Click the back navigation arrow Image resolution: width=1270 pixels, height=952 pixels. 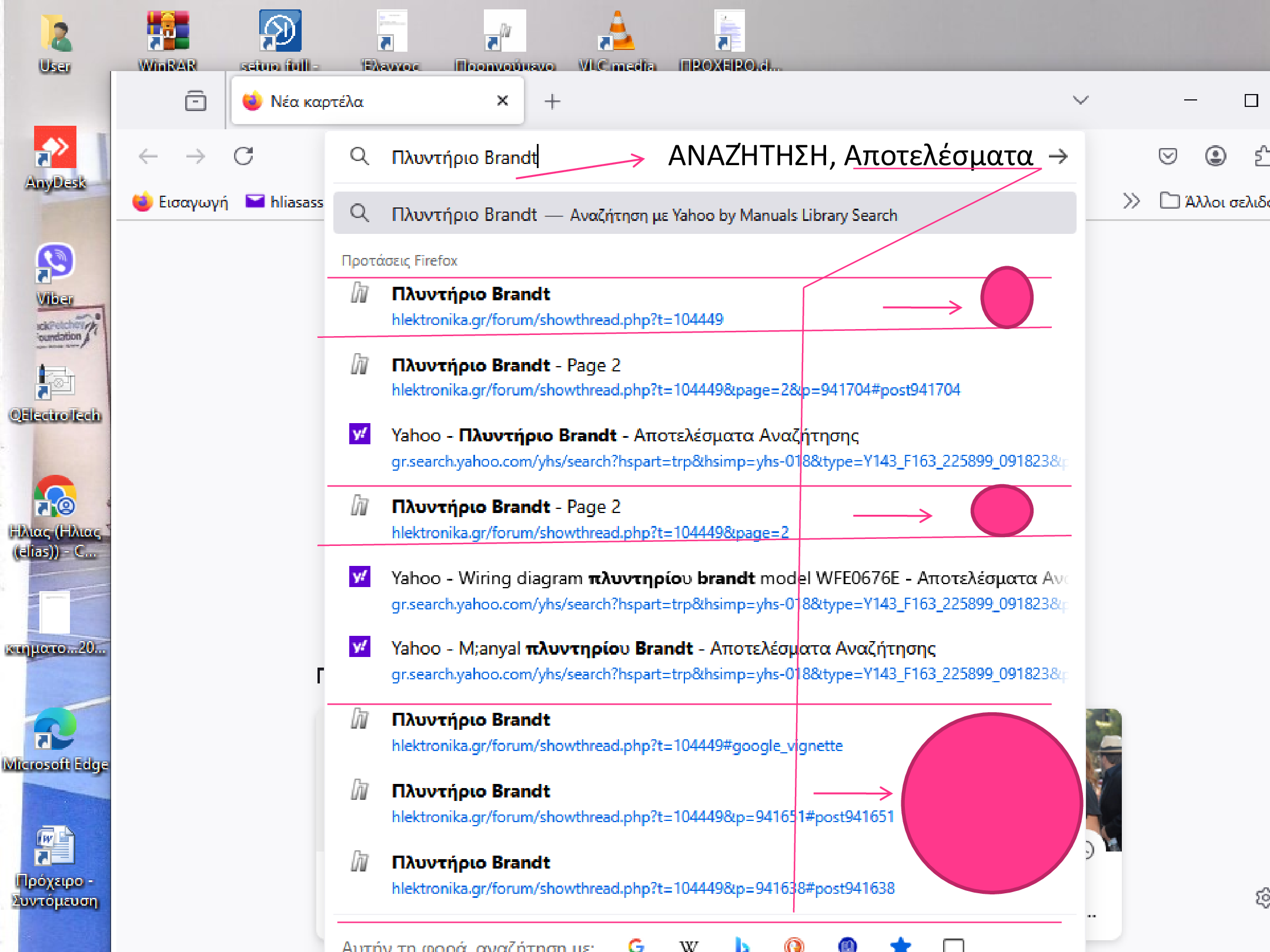click(148, 156)
